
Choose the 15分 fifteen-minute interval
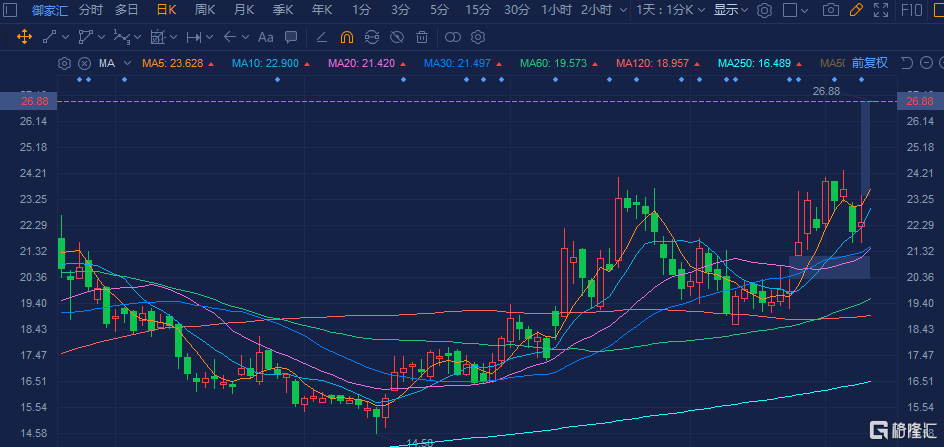[478, 10]
